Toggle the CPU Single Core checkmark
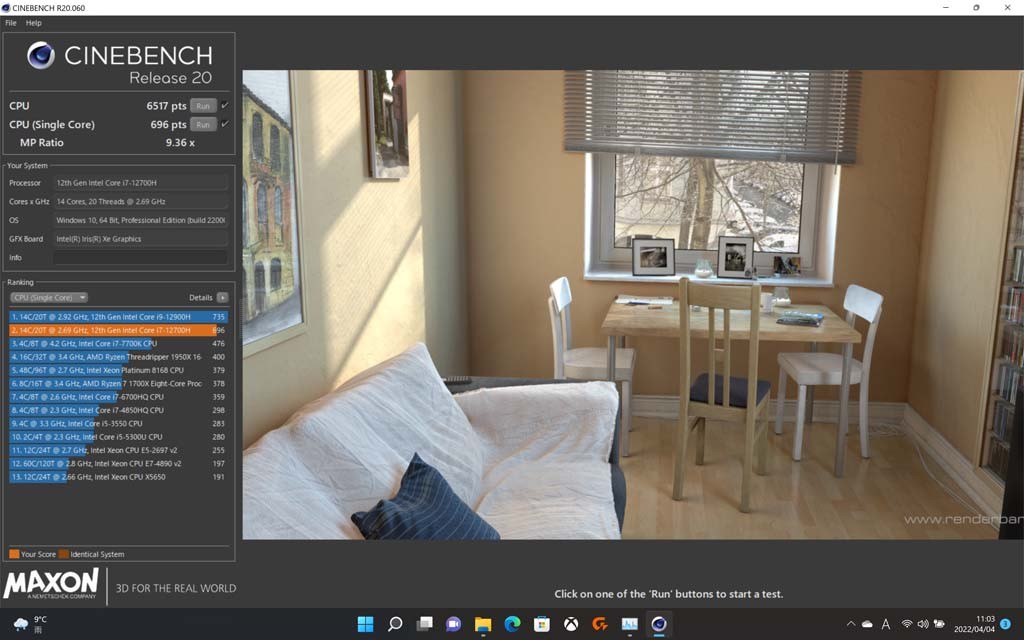The height and width of the screenshot is (640, 1024). (225, 123)
